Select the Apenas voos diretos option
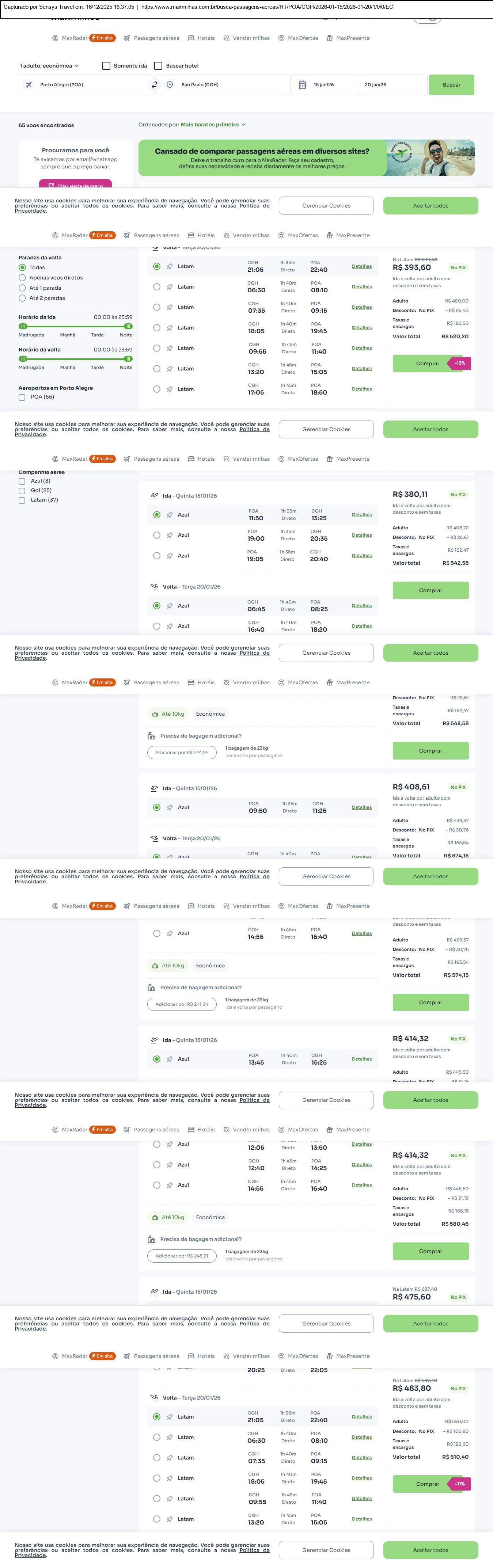 pyautogui.click(x=23, y=278)
